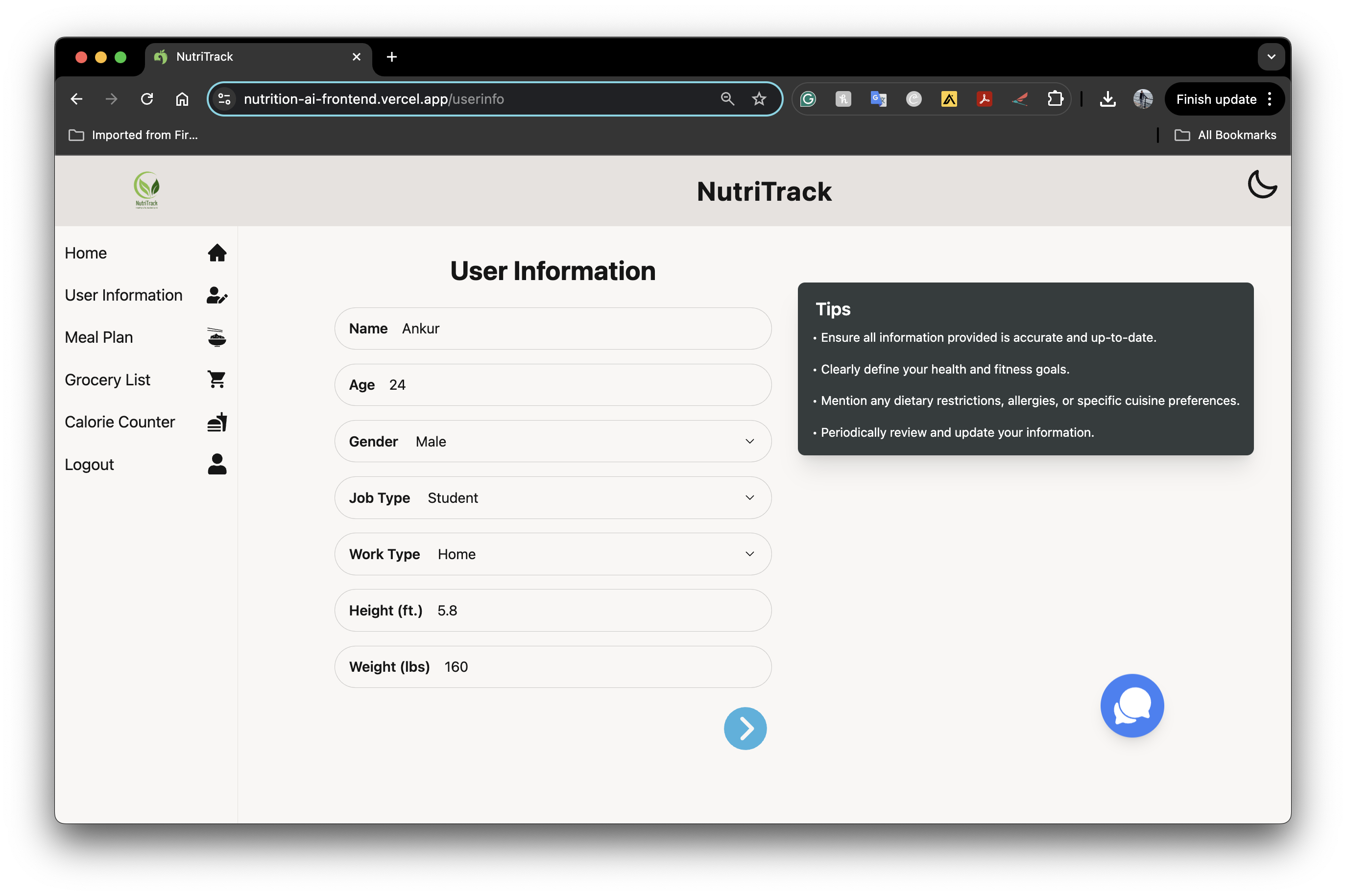Click the Finish update button
The image size is (1346, 896).
[x=1216, y=99]
